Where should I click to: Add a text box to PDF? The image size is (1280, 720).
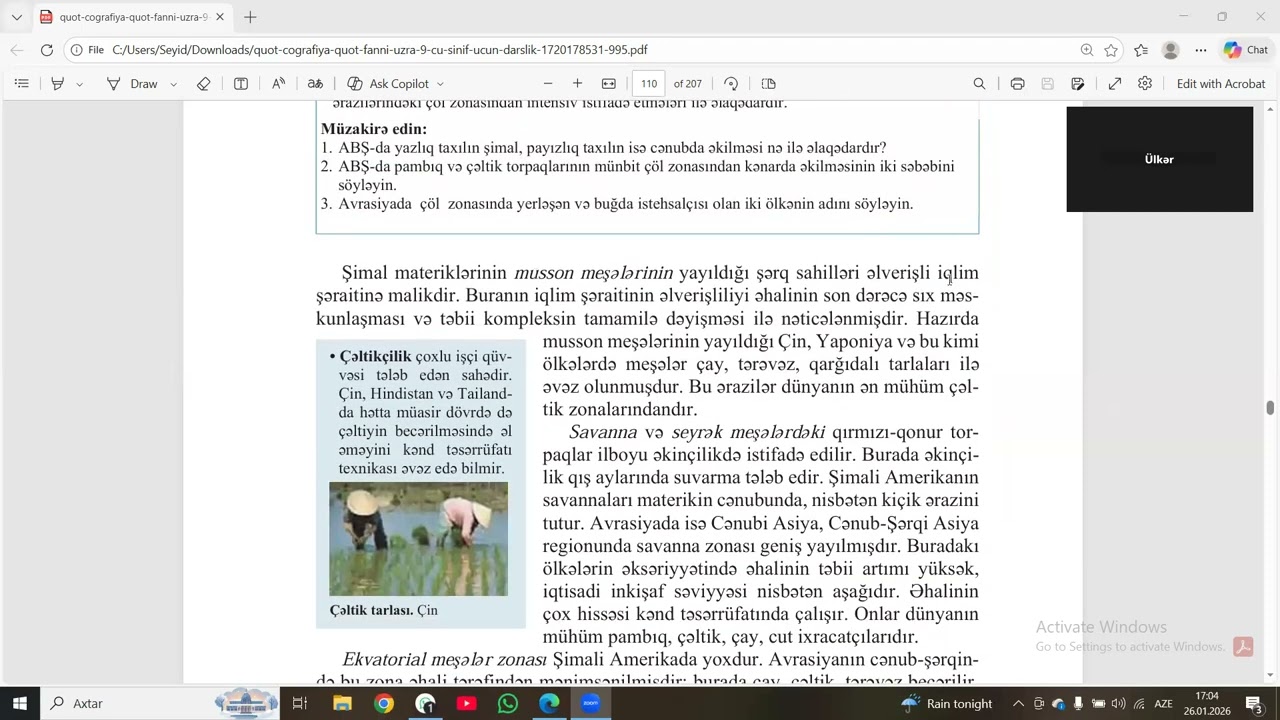241,84
